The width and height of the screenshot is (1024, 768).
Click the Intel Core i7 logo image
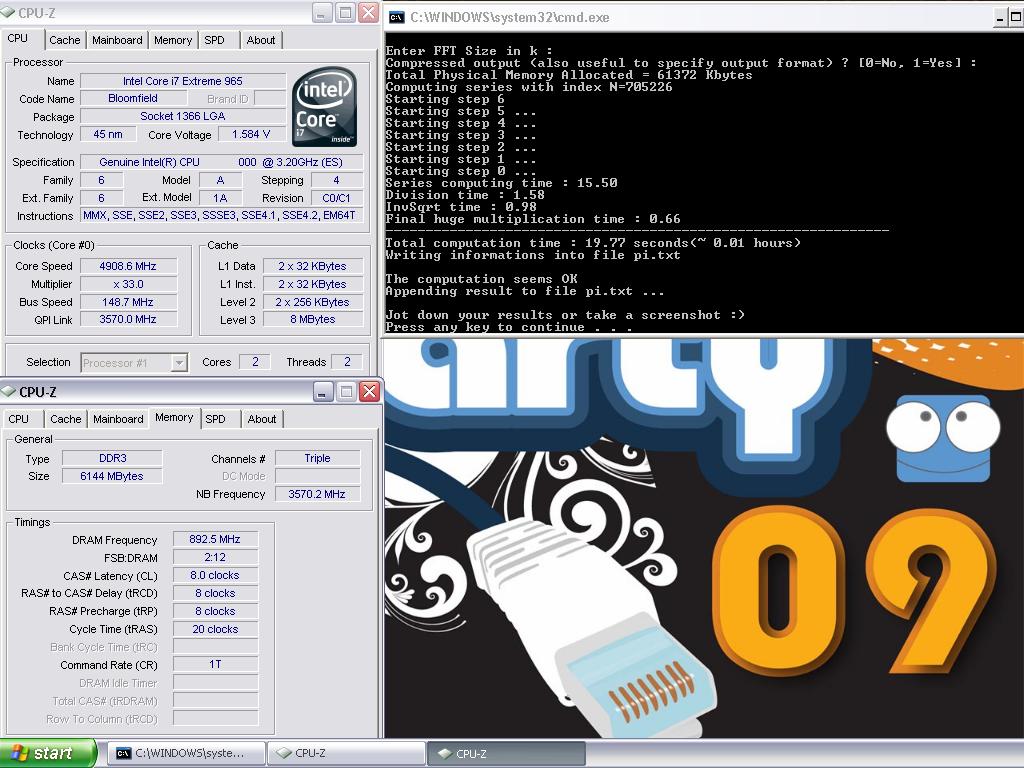point(325,107)
